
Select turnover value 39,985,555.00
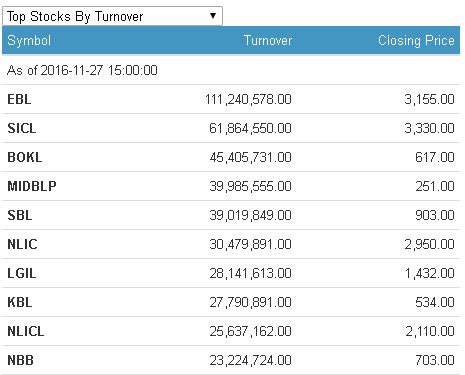click(x=250, y=186)
